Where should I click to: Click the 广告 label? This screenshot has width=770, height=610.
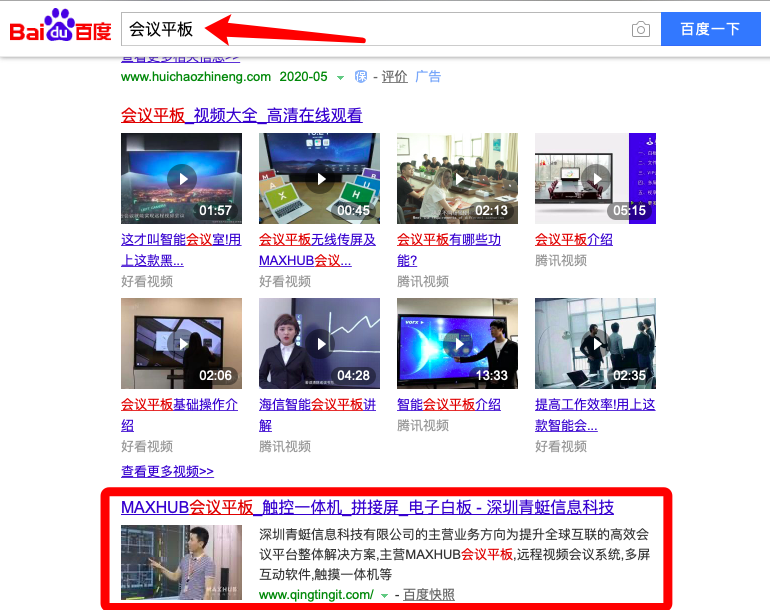point(428,77)
